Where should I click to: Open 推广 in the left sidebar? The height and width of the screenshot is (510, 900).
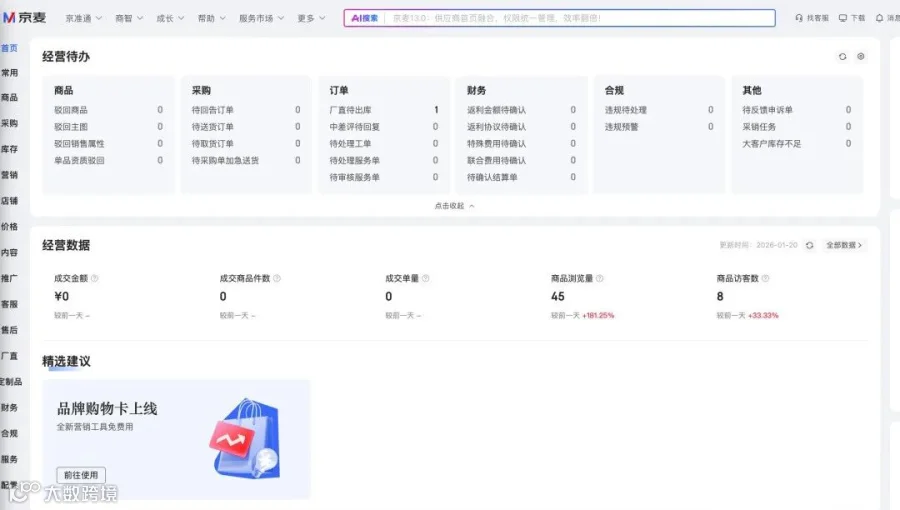pos(9,278)
